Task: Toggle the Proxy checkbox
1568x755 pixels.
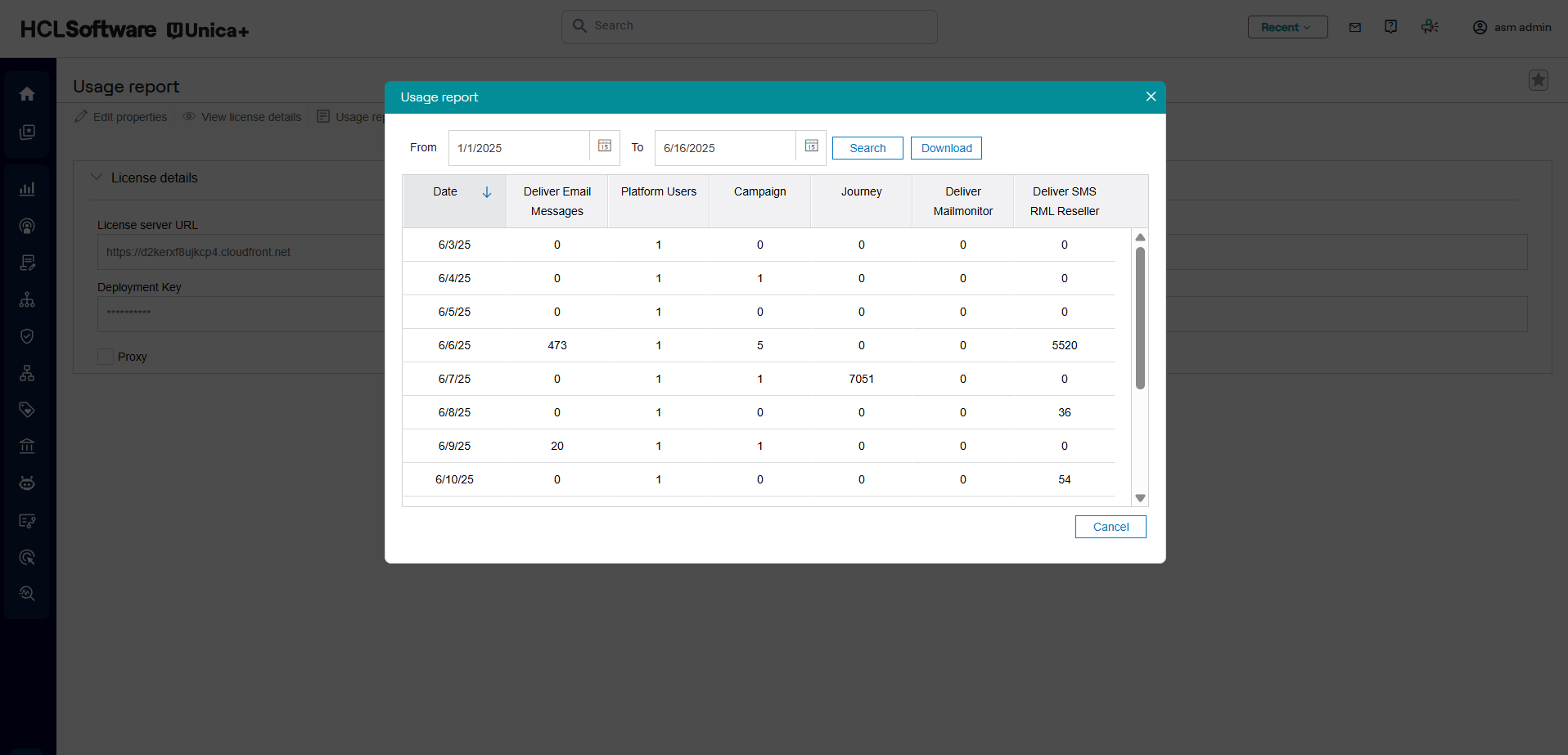Action: tap(106, 357)
